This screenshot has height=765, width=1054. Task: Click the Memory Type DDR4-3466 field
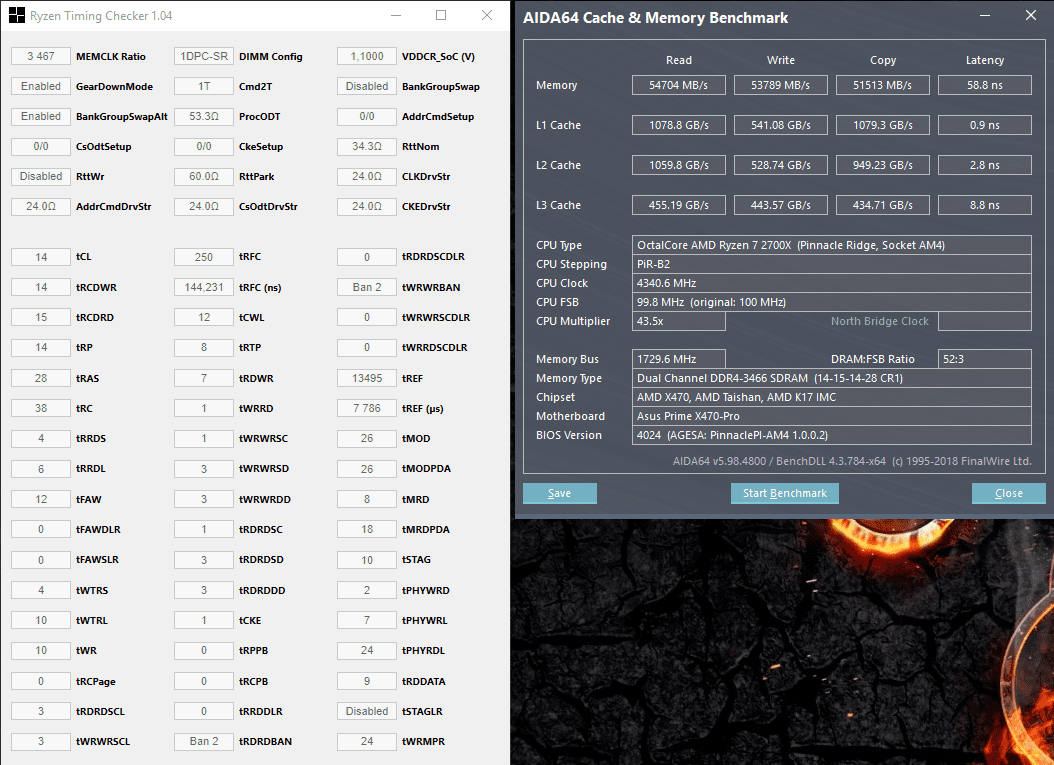(832, 378)
